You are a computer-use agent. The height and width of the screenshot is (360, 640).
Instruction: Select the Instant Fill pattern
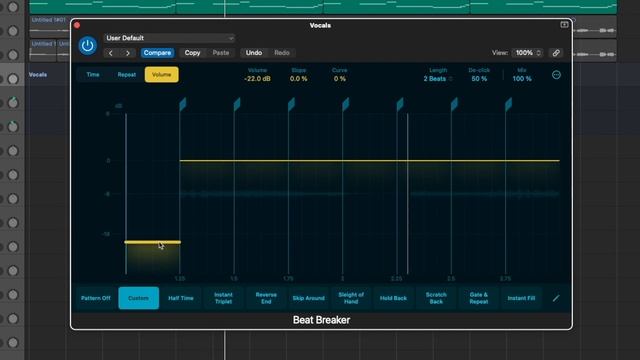(521, 298)
